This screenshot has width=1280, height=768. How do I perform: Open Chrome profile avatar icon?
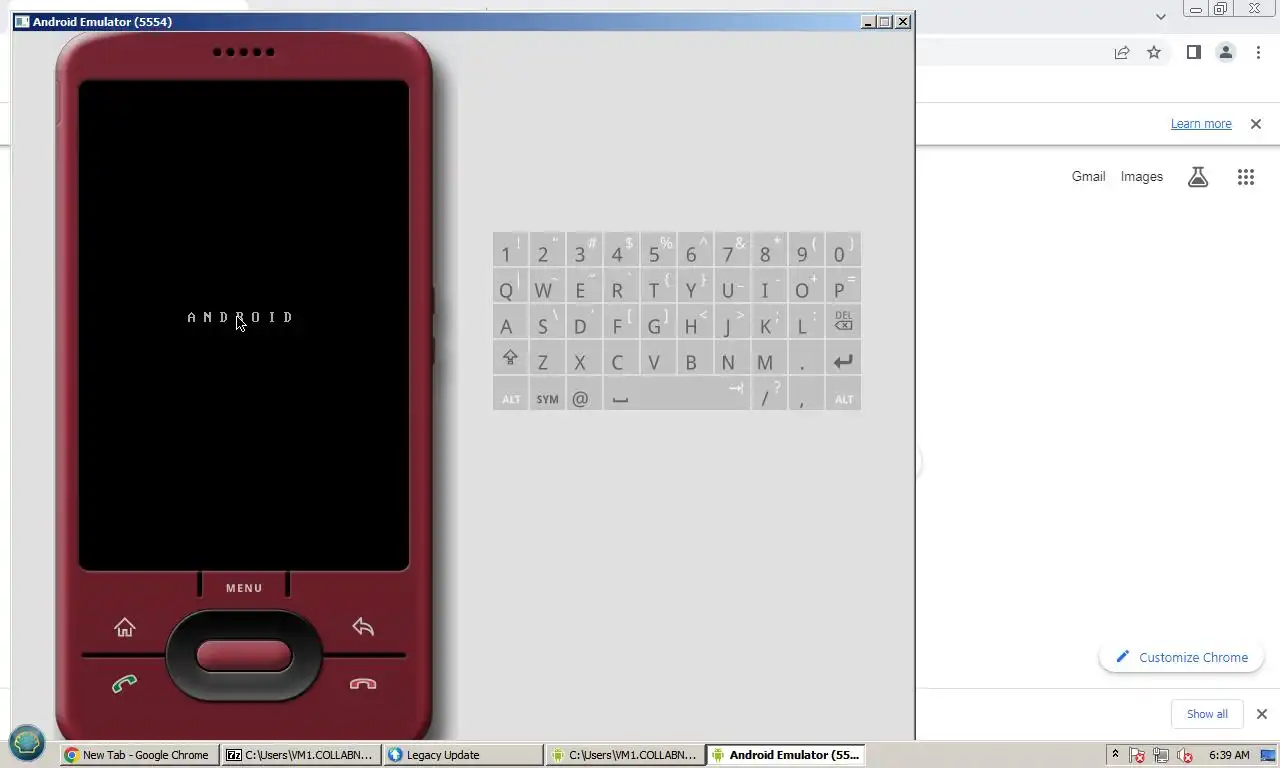(x=1225, y=52)
